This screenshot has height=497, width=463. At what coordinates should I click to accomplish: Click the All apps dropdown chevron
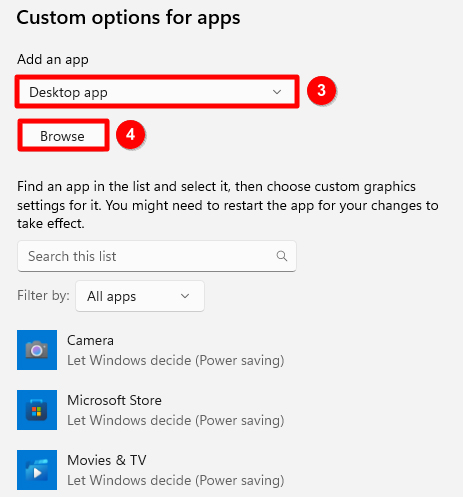click(185, 296)
